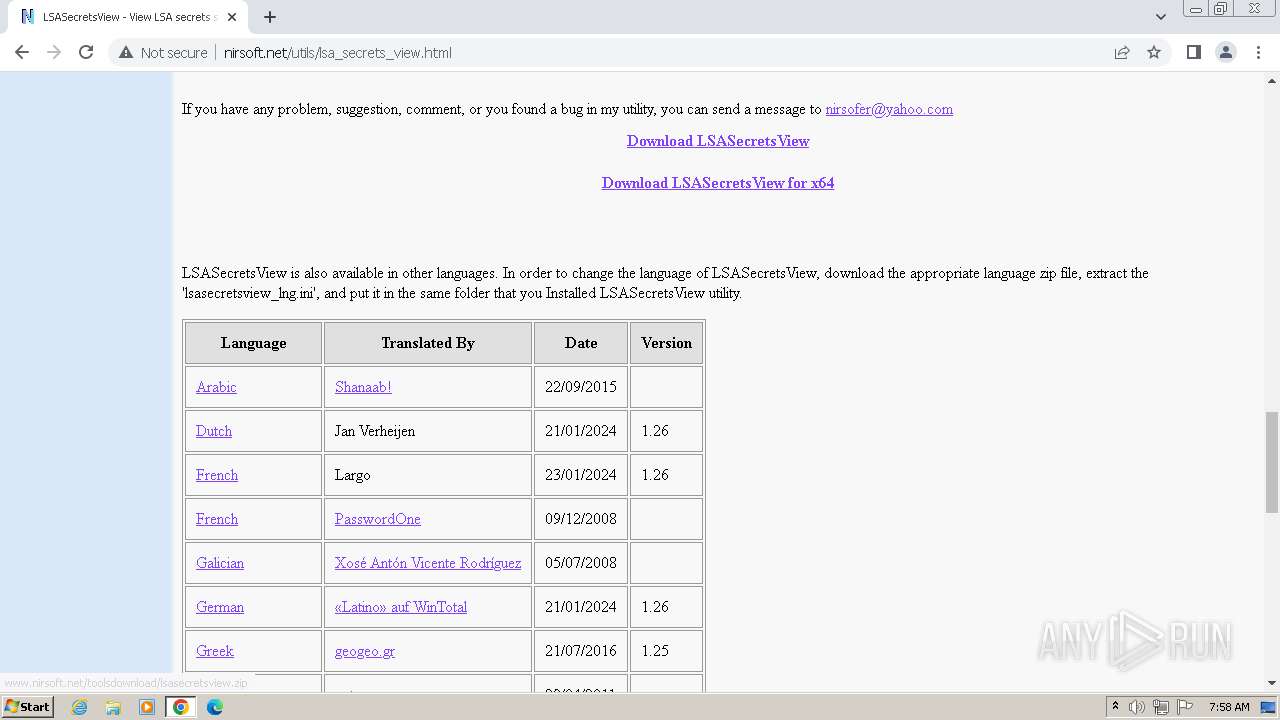Visit Xosé Antón Vicente Rodríguez link

(428, 563)
